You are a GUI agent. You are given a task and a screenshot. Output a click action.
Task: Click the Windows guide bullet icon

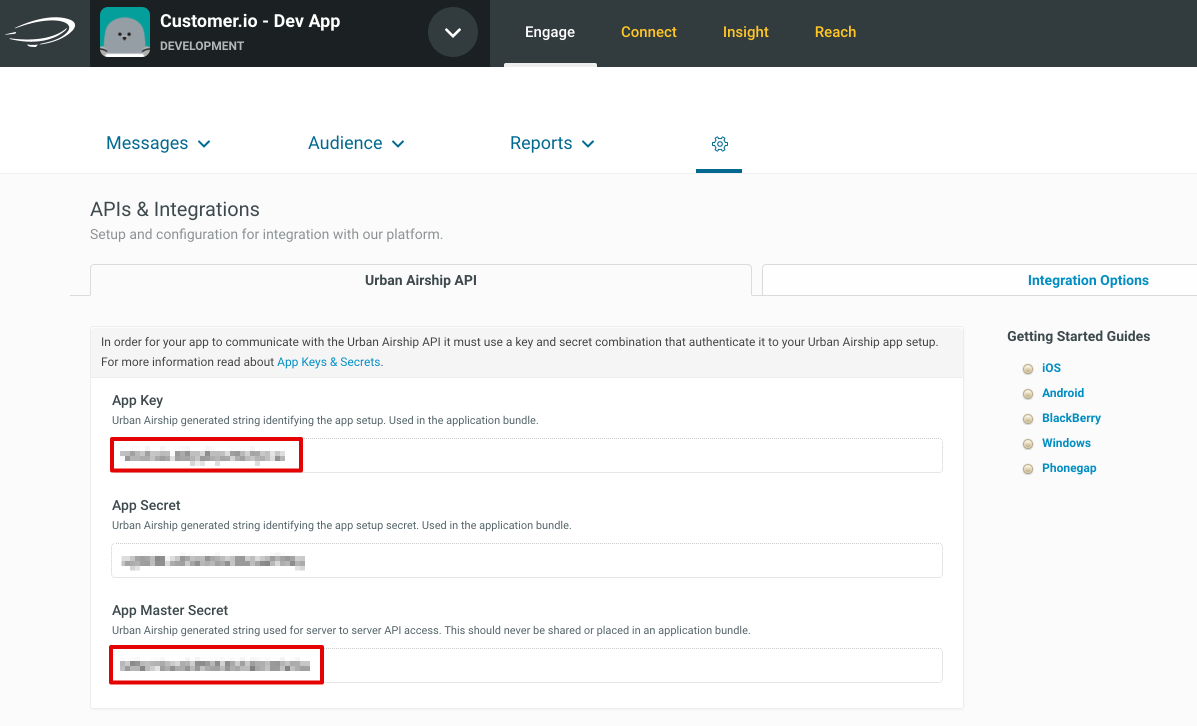[x=1028, y=444]
